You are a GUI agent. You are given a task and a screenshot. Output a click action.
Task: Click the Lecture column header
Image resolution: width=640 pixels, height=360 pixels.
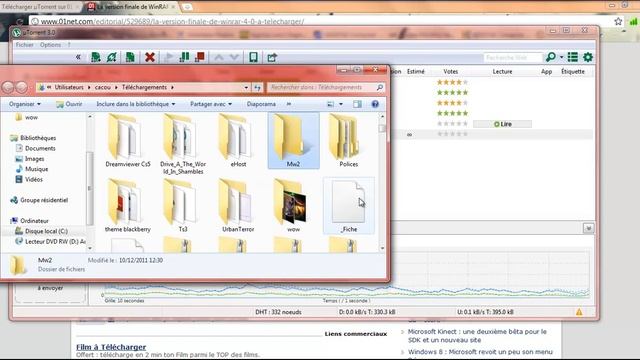coord(502,71)
